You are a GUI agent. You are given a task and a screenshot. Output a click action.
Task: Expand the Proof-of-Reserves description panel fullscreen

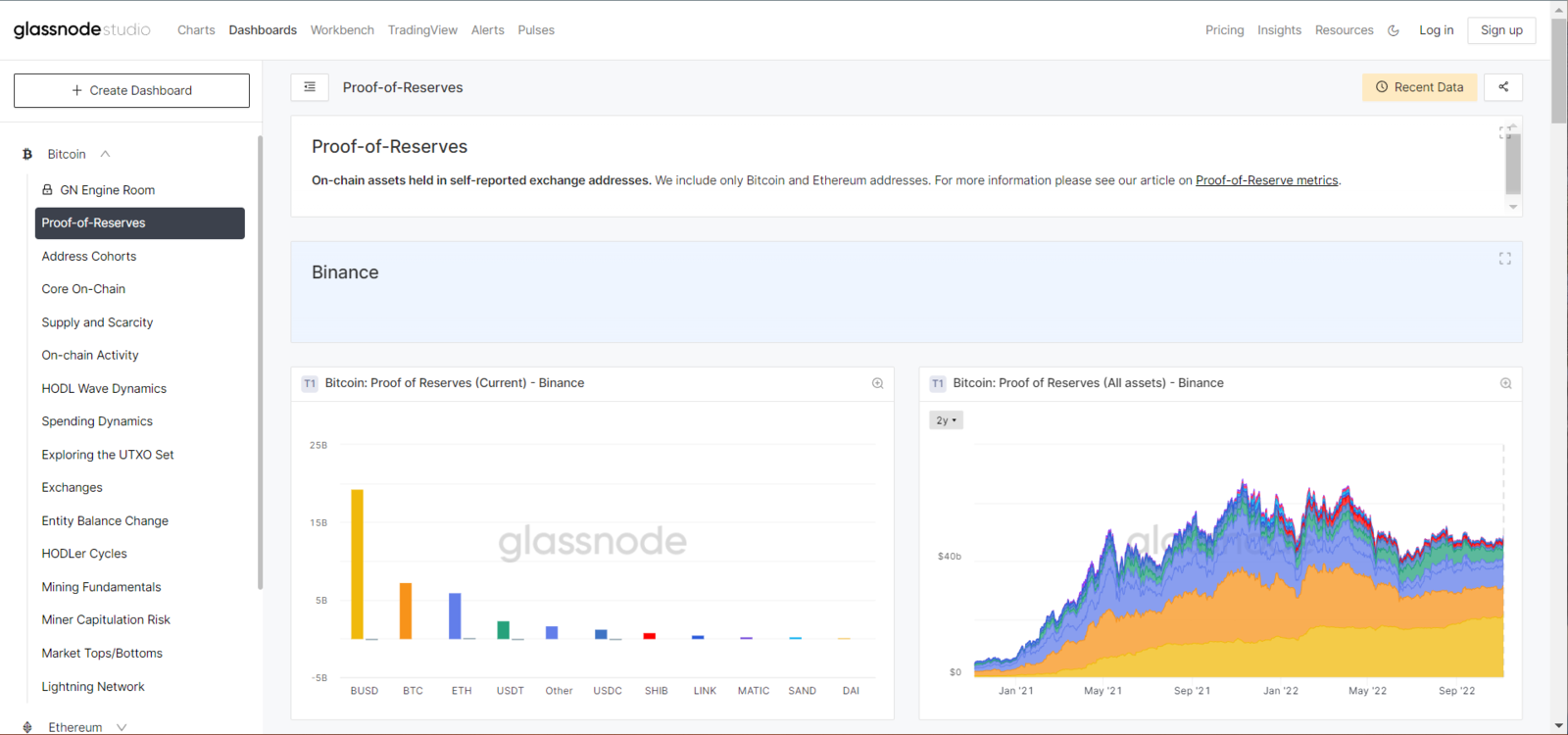(1503, 131)
